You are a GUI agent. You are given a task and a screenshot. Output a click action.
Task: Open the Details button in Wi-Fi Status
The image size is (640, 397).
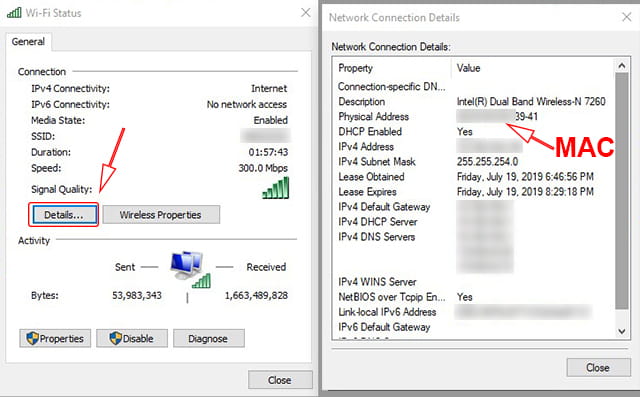(x=64, y=215)
